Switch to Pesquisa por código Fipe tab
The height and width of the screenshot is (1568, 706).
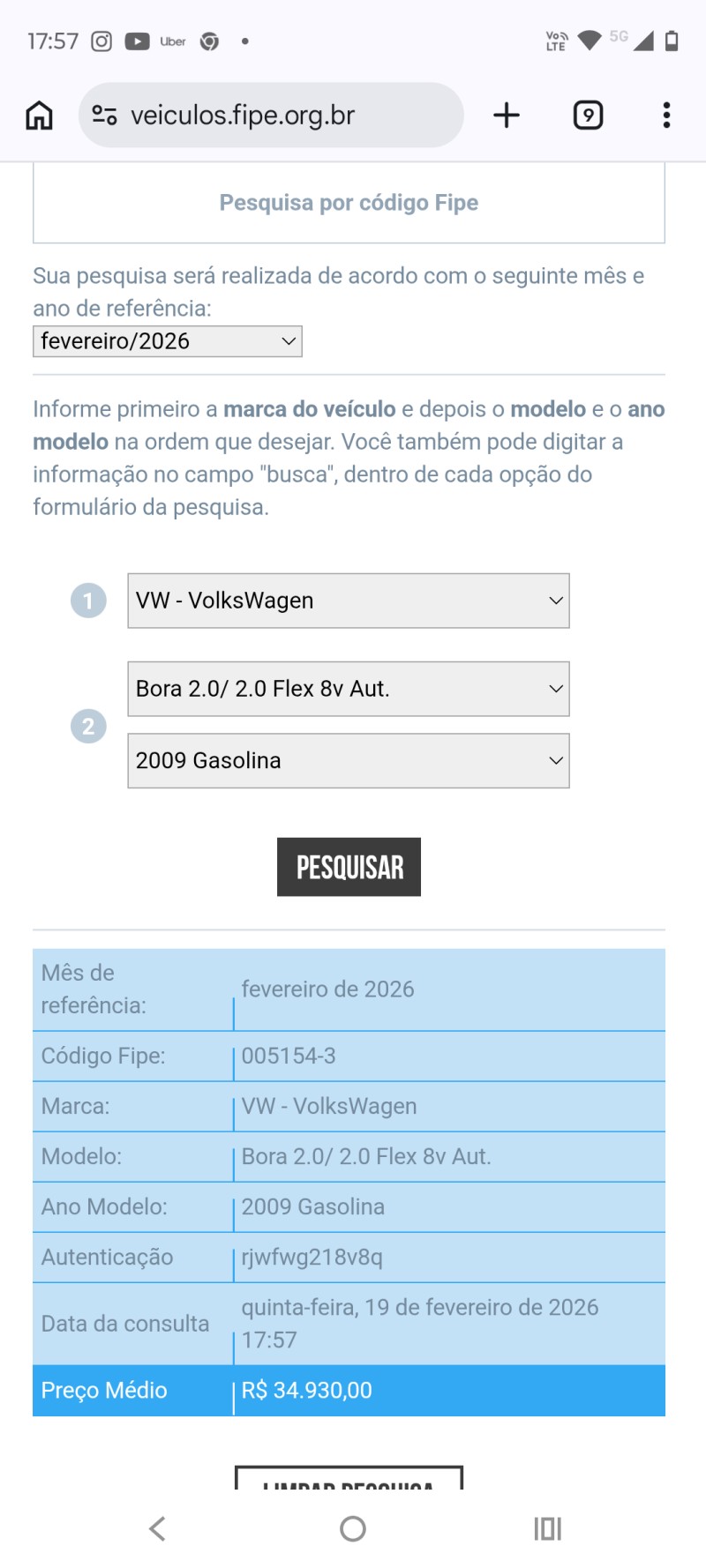(x=349, y=202)
